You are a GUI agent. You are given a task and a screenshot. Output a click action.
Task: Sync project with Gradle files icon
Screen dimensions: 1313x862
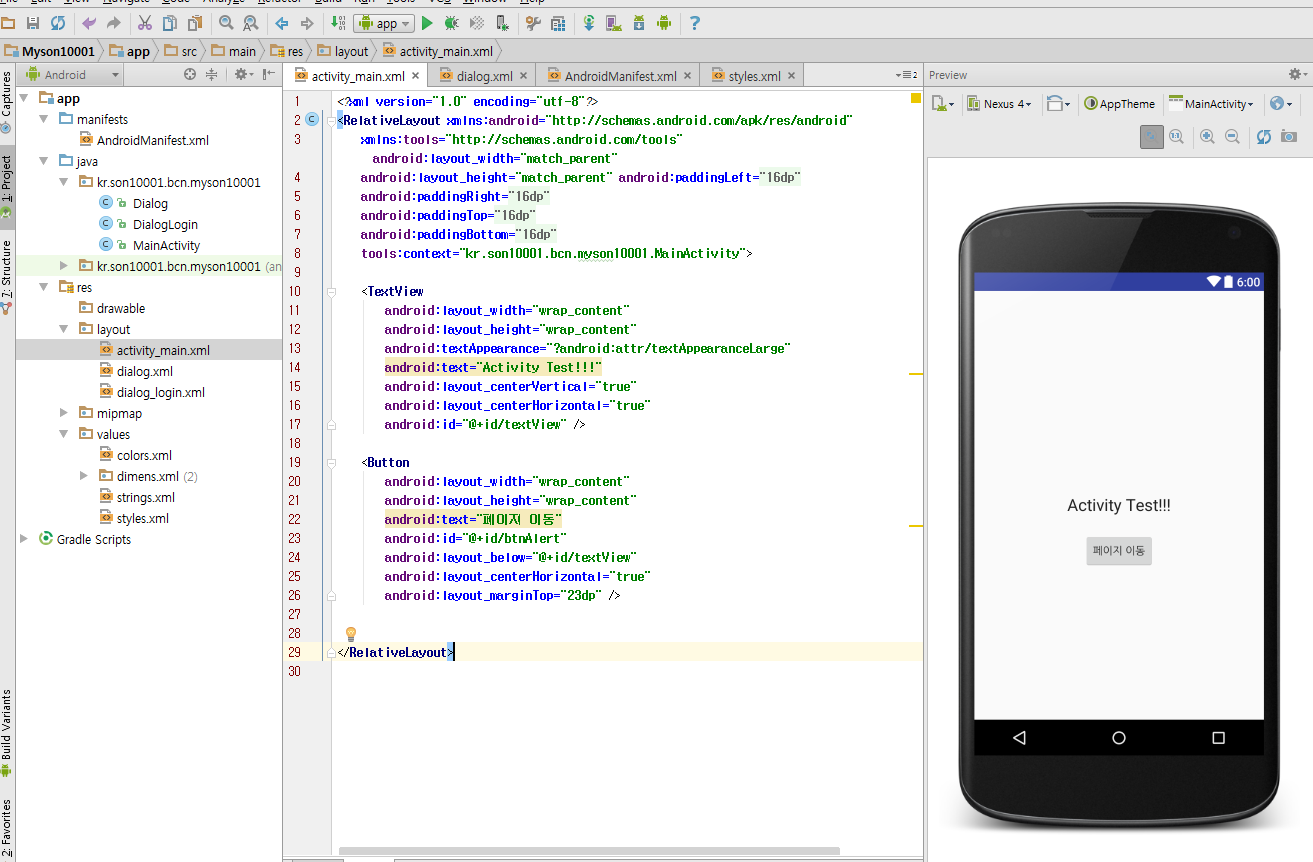[x=590, y=23]
